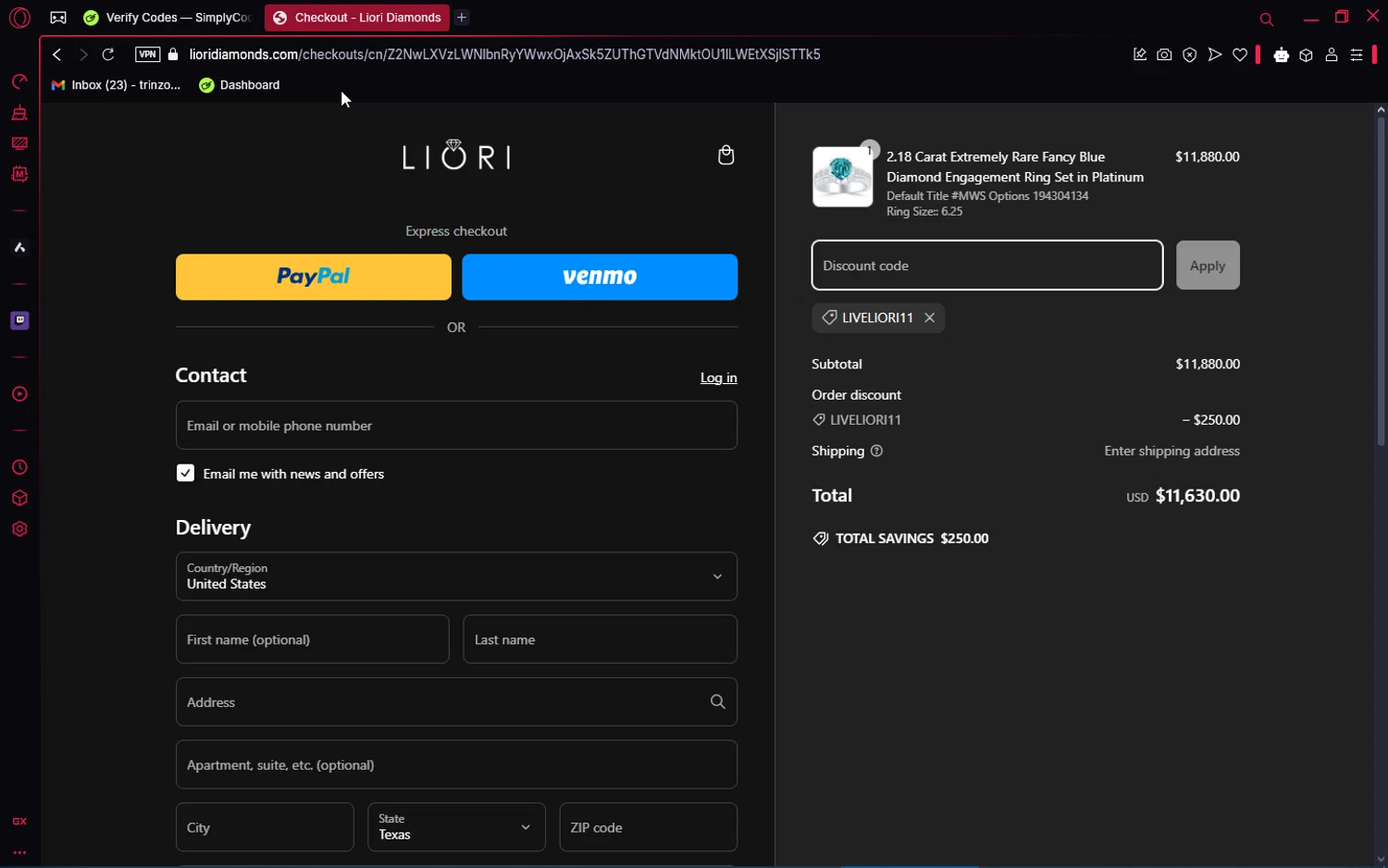This screenshot has width=1388, height=868.
Task: Pay with PayPal express checkout
Action: (314, 277)
